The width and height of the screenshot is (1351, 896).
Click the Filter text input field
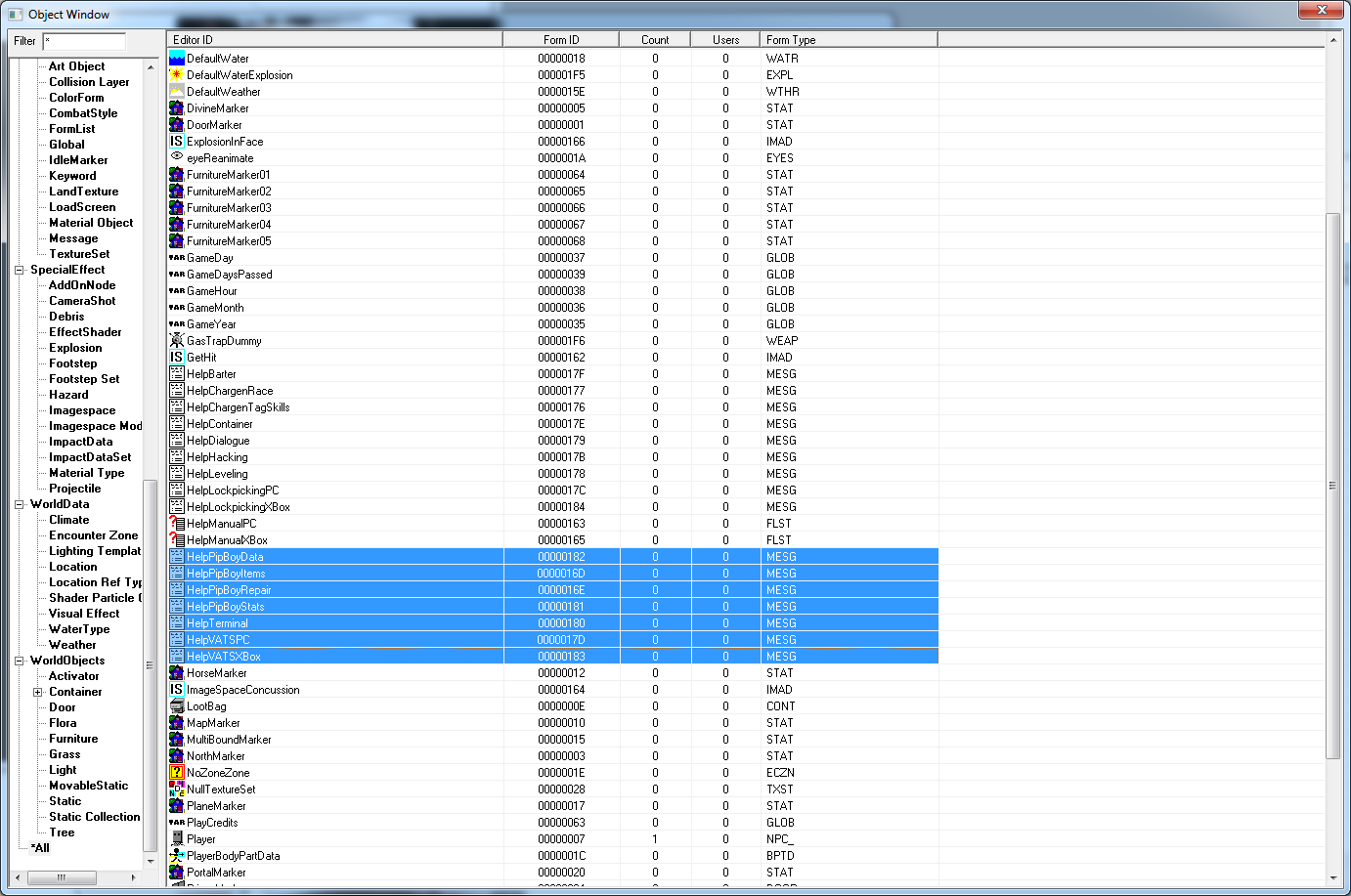[x=84, y=41]
